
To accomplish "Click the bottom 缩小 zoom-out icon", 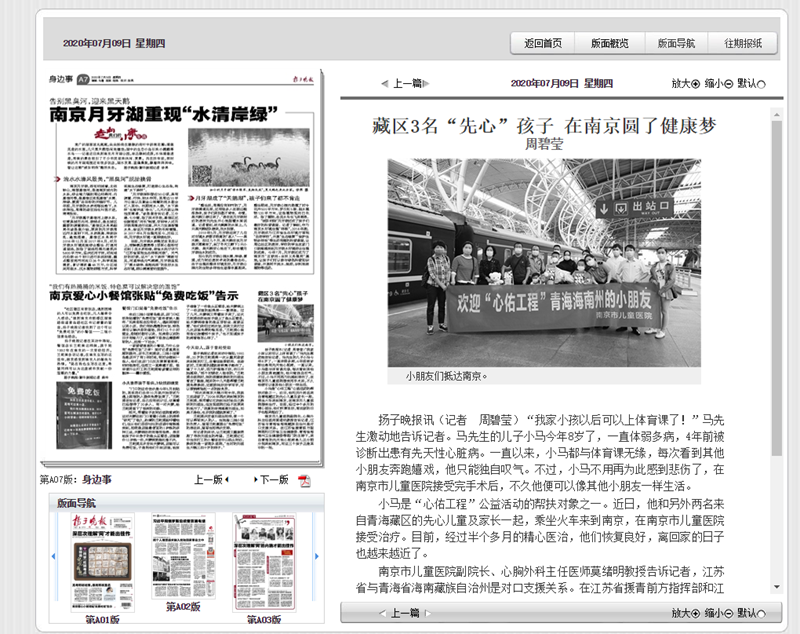I will pos(729,613).
